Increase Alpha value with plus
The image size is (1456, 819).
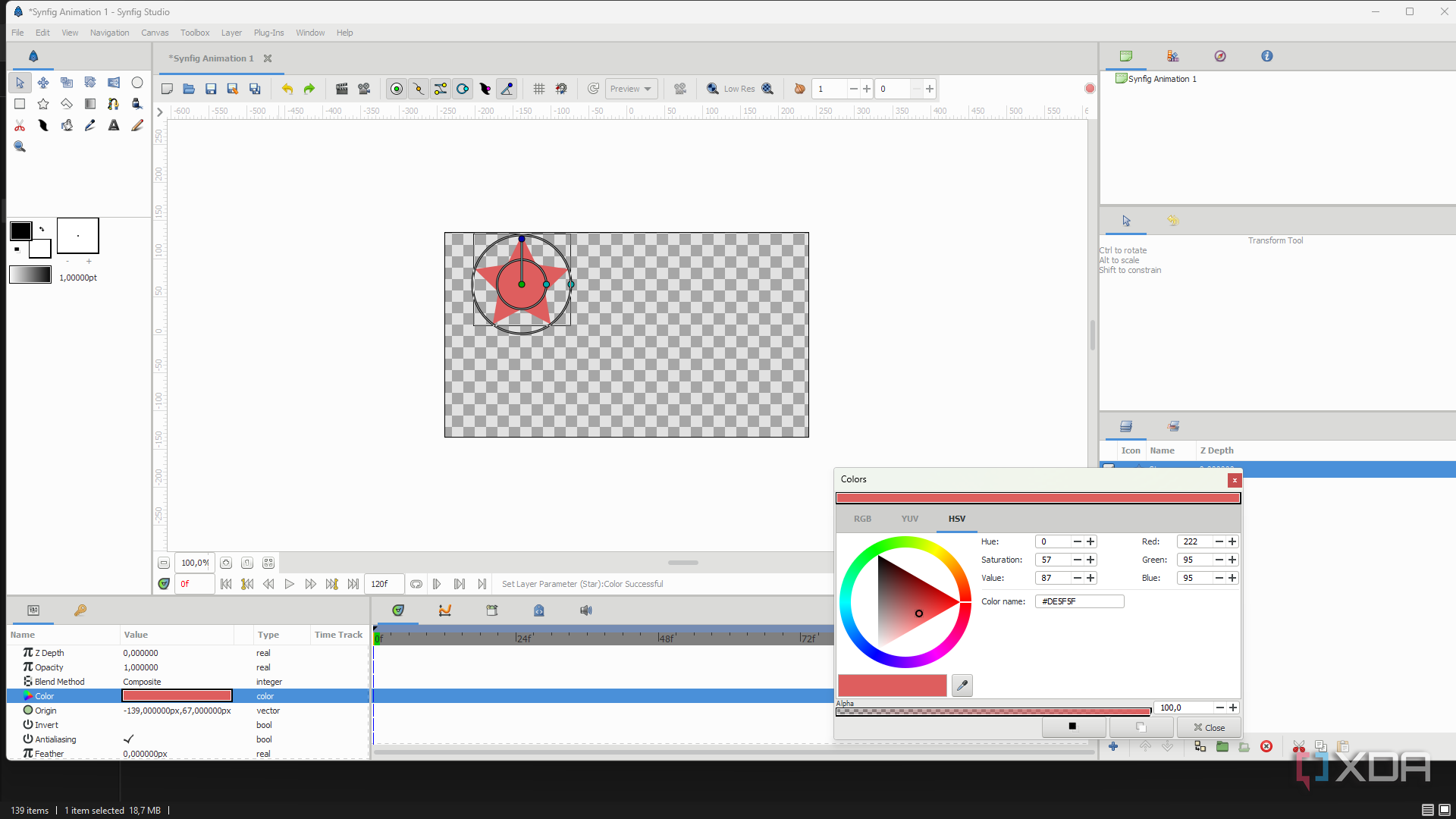pos(1233,708)
